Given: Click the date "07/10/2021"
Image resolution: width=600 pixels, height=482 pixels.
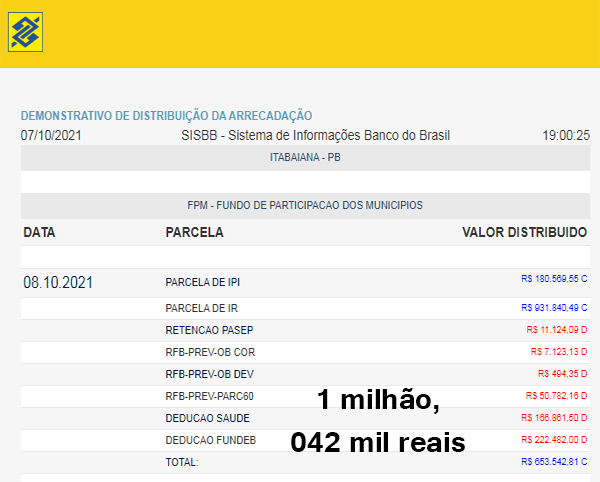Looking at the screenshot, I should click(x=51, y=135).
